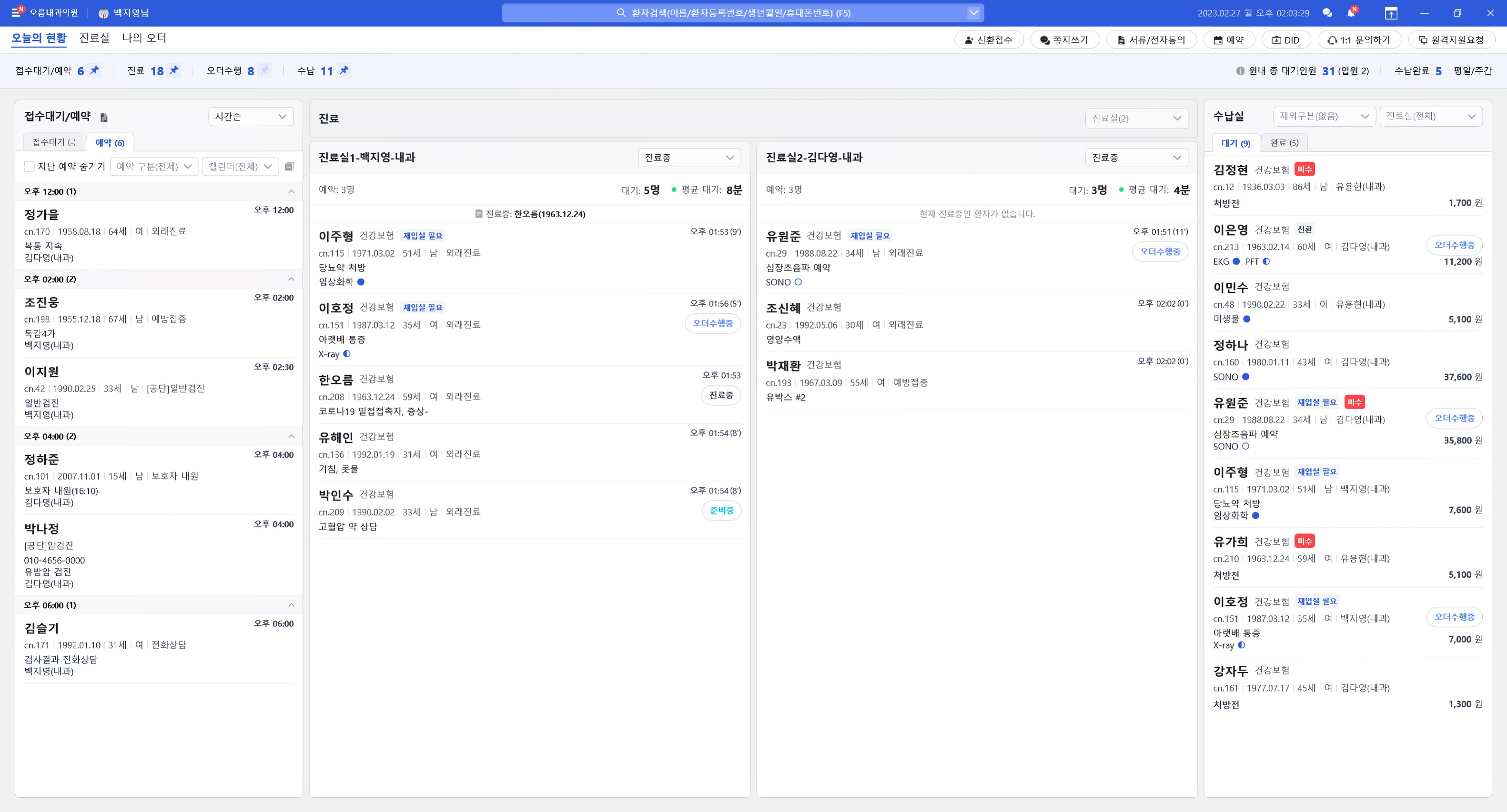Toggle the pin next to 수납 11

tap(344, 70)
